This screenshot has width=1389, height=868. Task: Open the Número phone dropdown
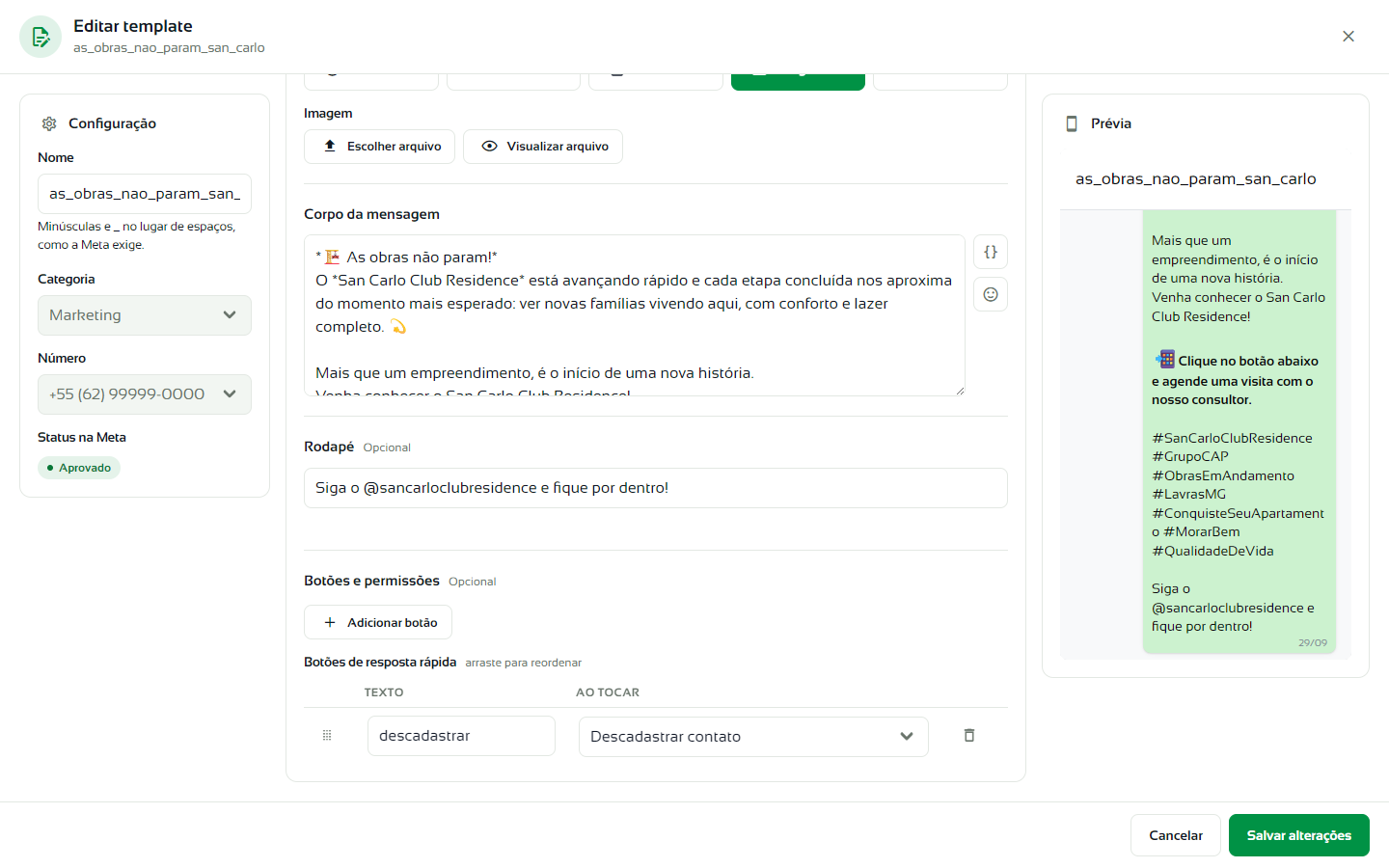pyautogui.click(x=145, y=394)
